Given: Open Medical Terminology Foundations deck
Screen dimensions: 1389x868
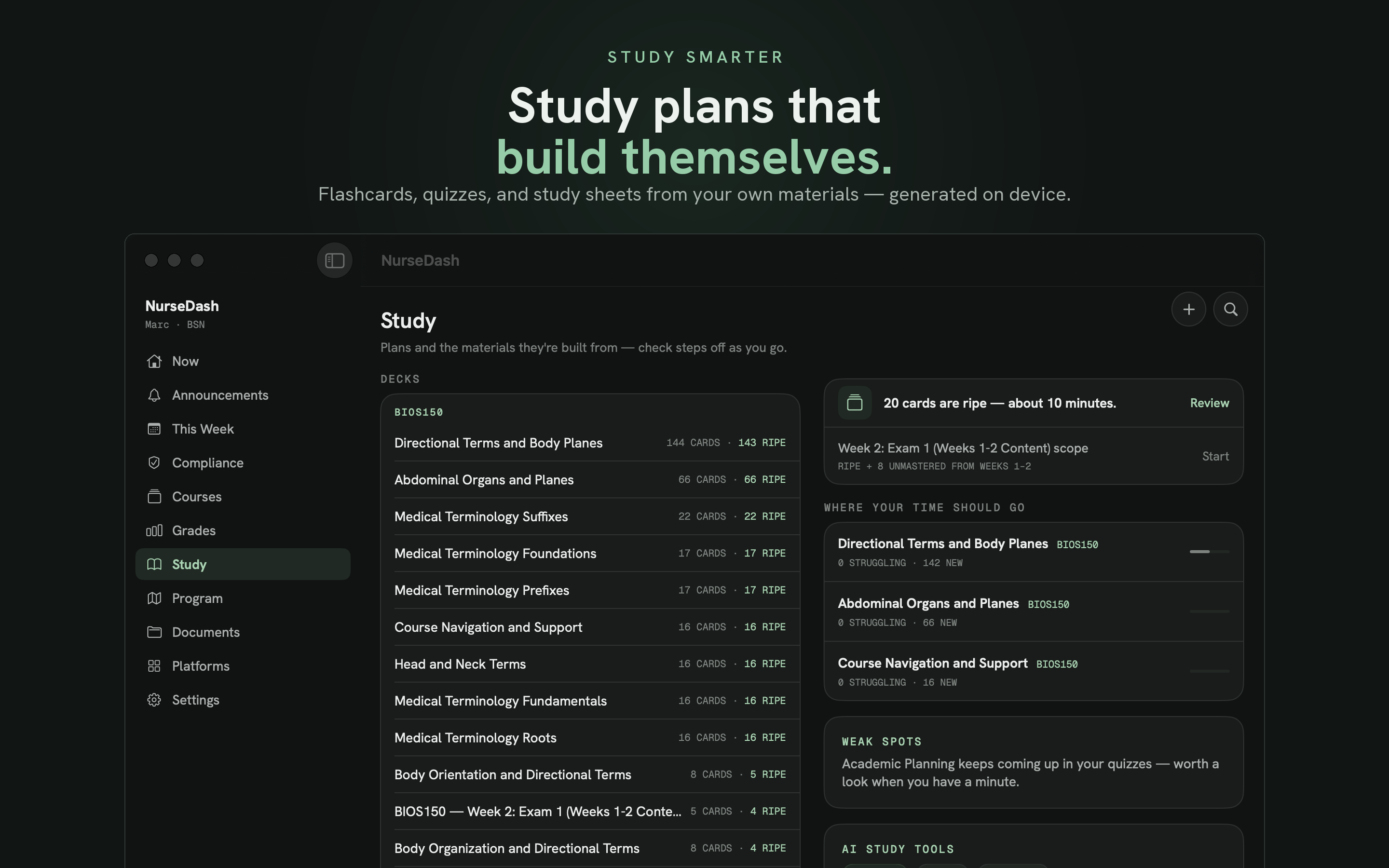Looking at the screenshot, I should coord(590,554).
